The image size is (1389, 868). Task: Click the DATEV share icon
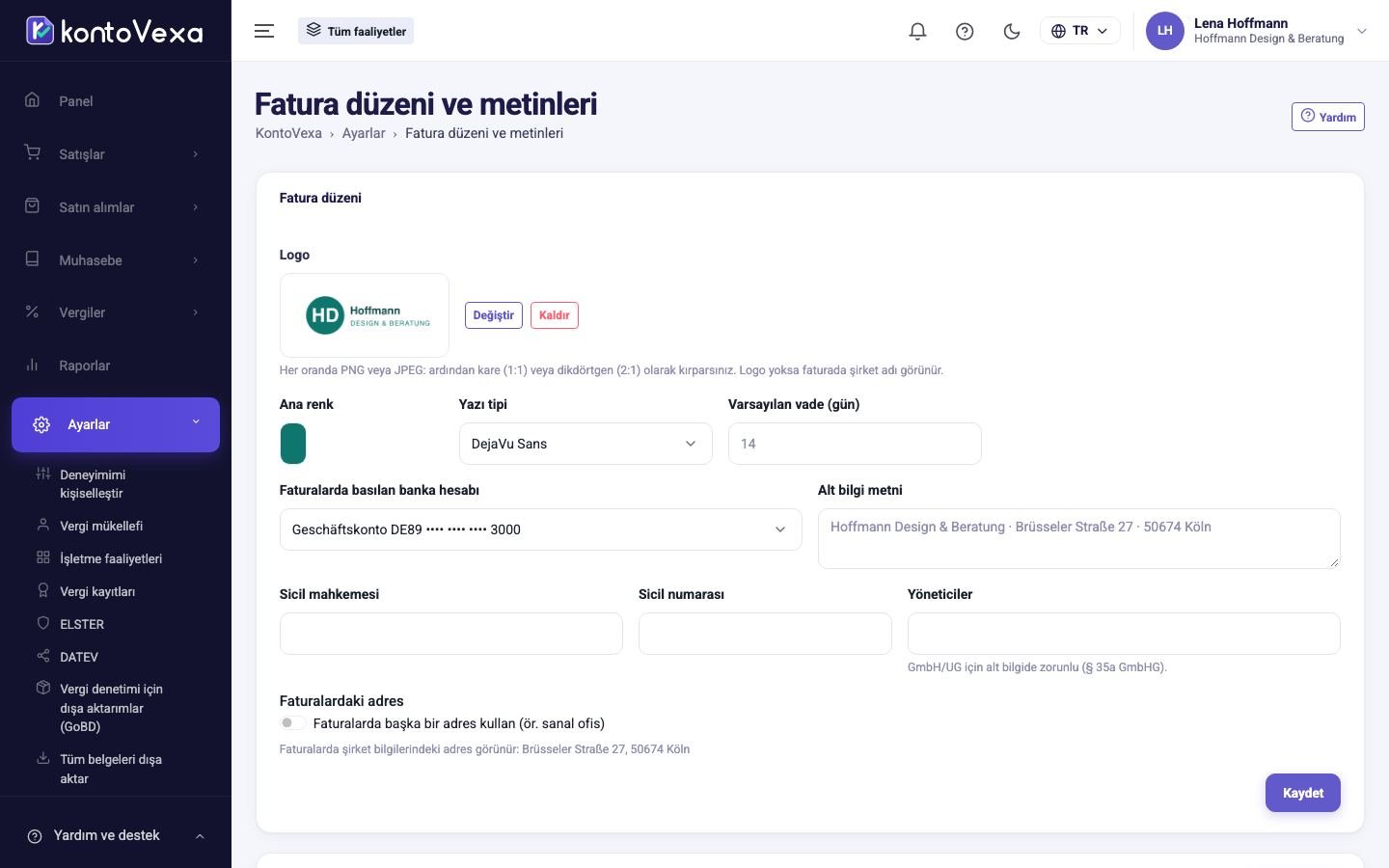[x=42, y=656]
